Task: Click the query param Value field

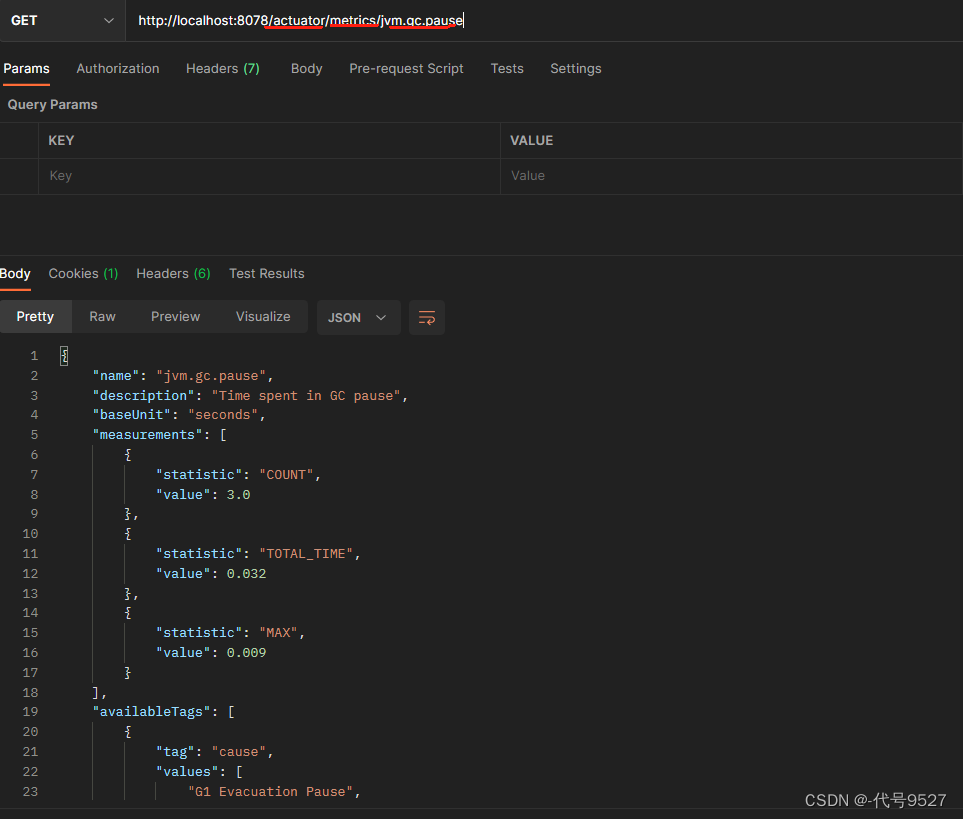Action: tap(730, 176)
